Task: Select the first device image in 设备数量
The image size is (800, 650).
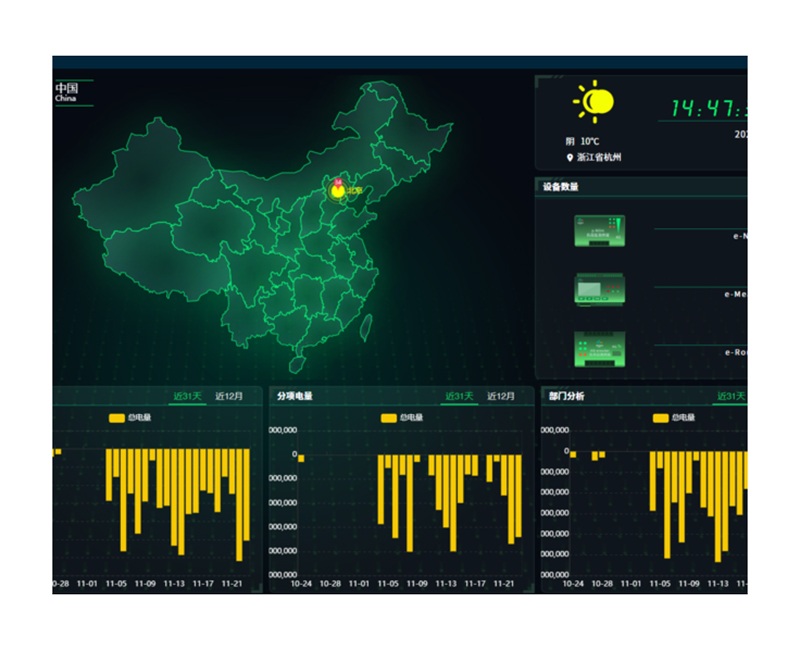Action: 599,231
